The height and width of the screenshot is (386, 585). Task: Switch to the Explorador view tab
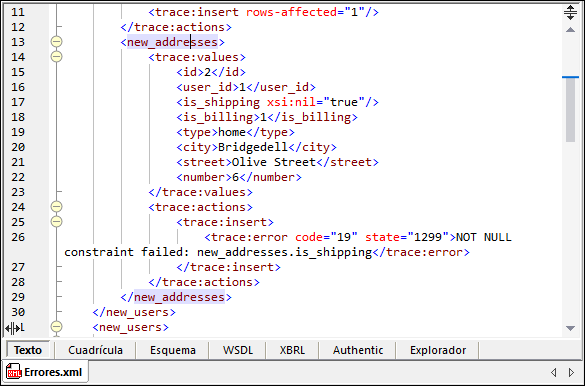pyautogui.click(x=438, y=350)
